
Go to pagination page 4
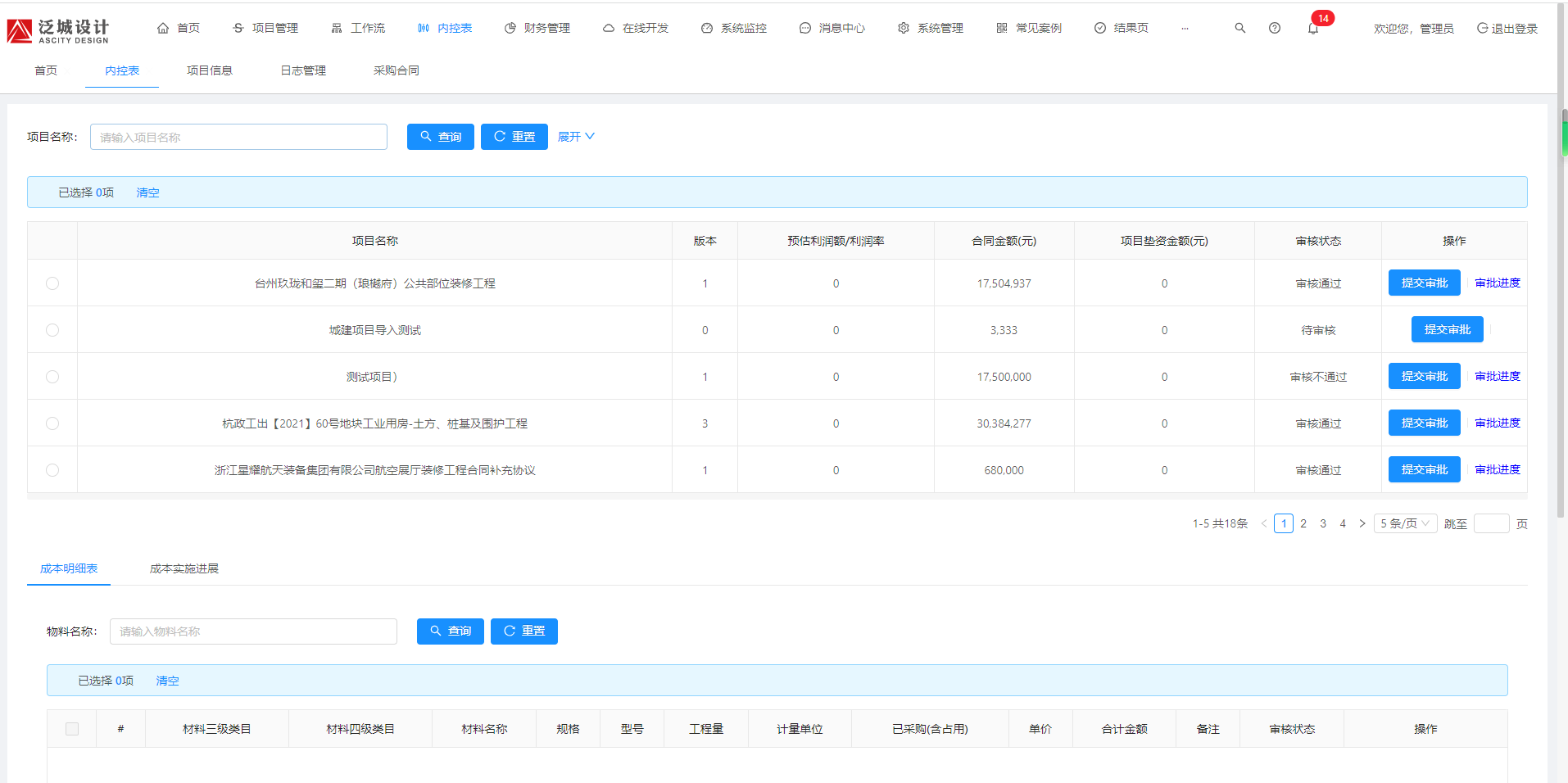point(1343,523)
